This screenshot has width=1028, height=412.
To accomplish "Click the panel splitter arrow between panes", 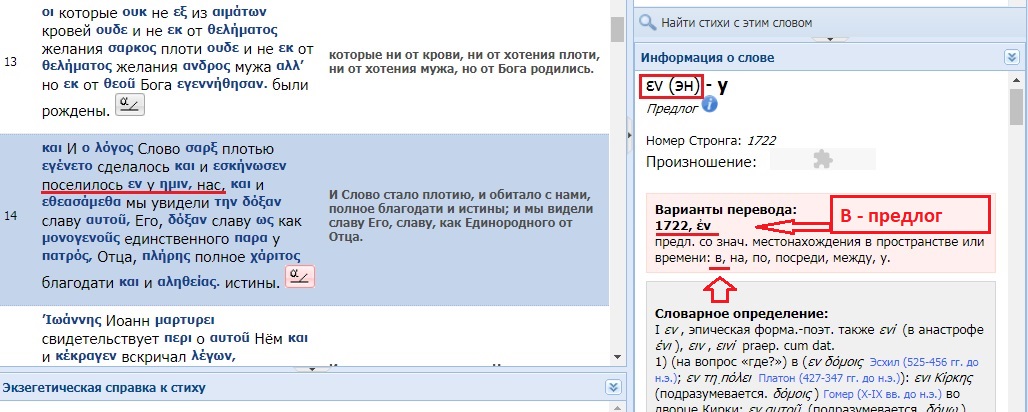I will tap(628, 135).
